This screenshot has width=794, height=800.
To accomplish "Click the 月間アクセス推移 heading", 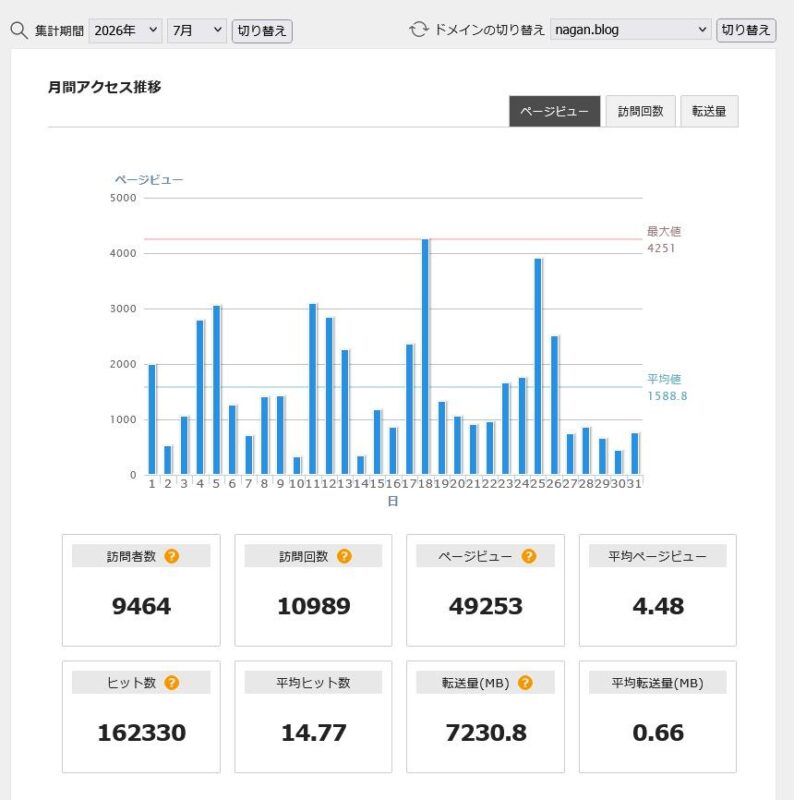I will [x=105, y=87].
